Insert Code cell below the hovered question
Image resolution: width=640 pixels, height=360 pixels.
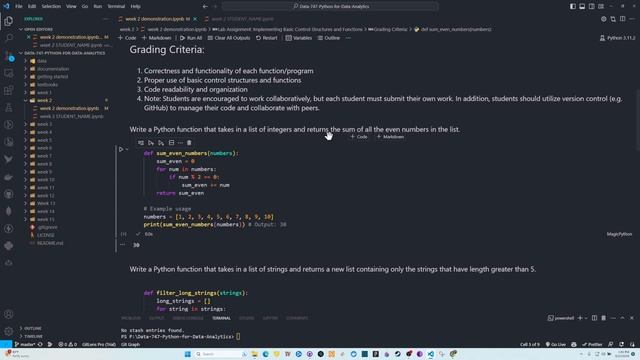pyautogui.click(x=359, y=137)
